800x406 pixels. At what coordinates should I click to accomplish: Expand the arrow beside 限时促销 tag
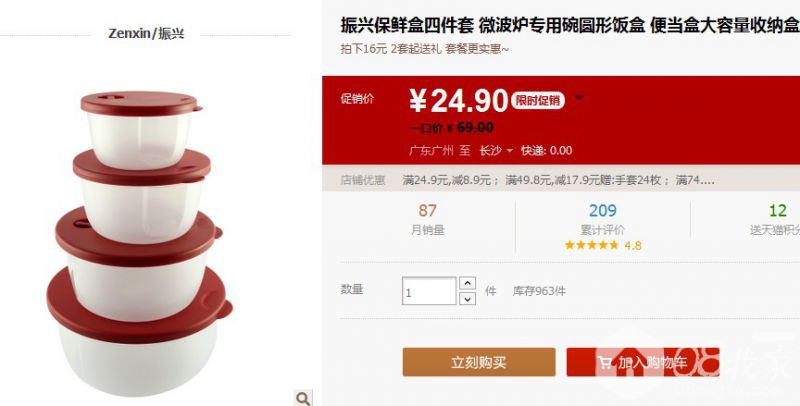579,97
